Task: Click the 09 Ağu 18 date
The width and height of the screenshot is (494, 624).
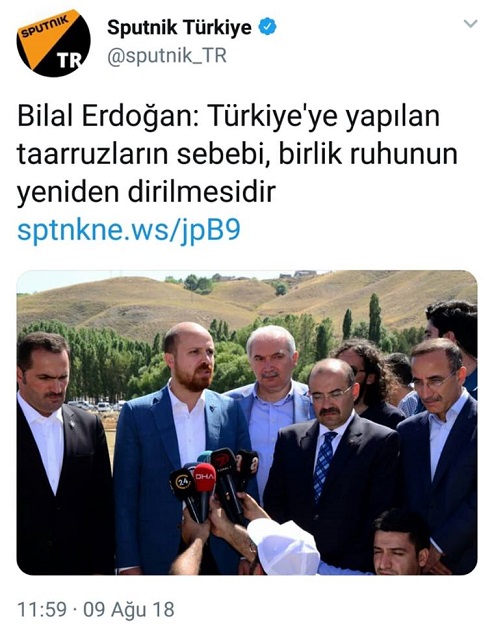Action: tap(129, 609)
